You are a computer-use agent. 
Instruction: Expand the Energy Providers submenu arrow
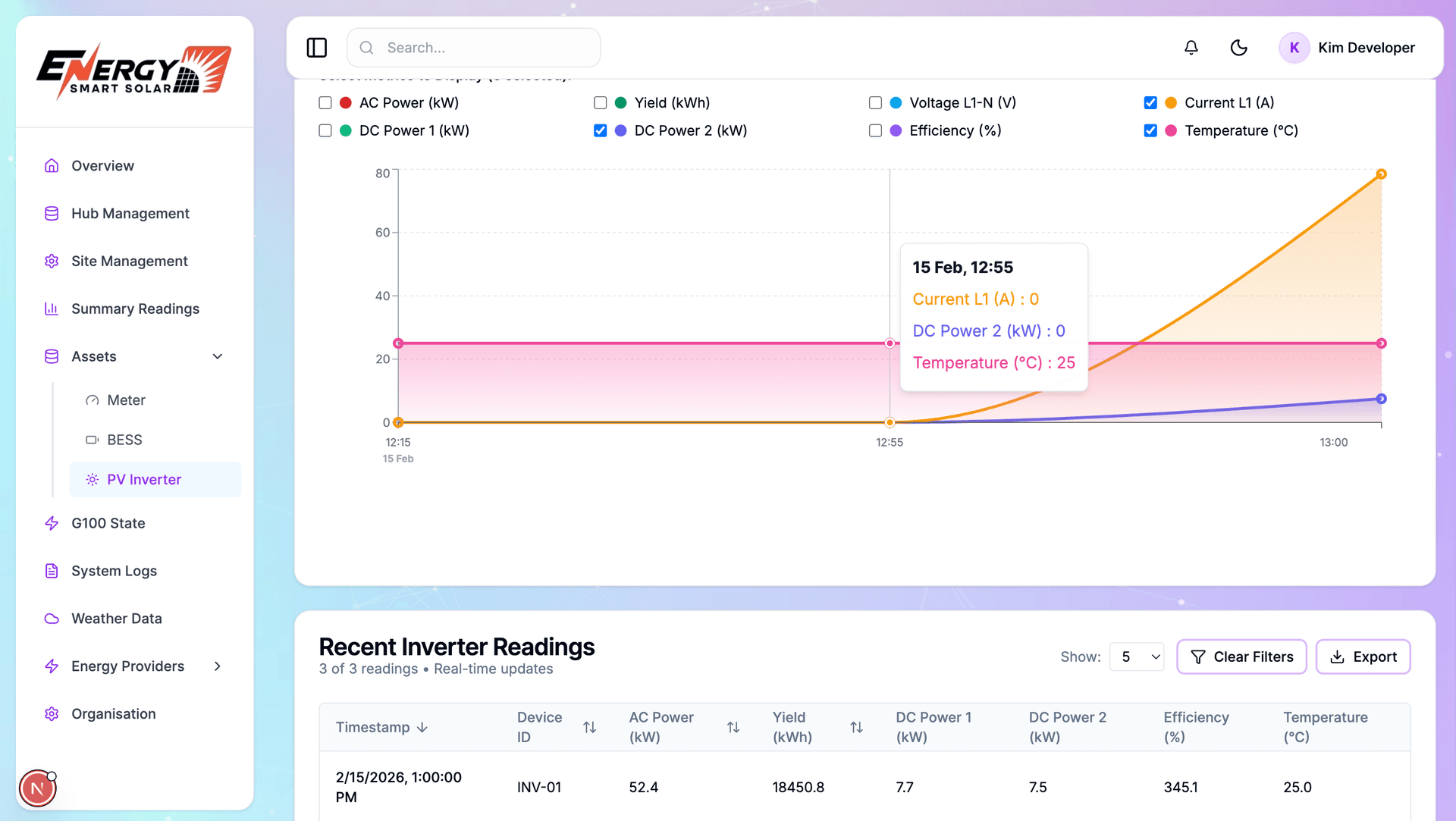tap(218, 666)
